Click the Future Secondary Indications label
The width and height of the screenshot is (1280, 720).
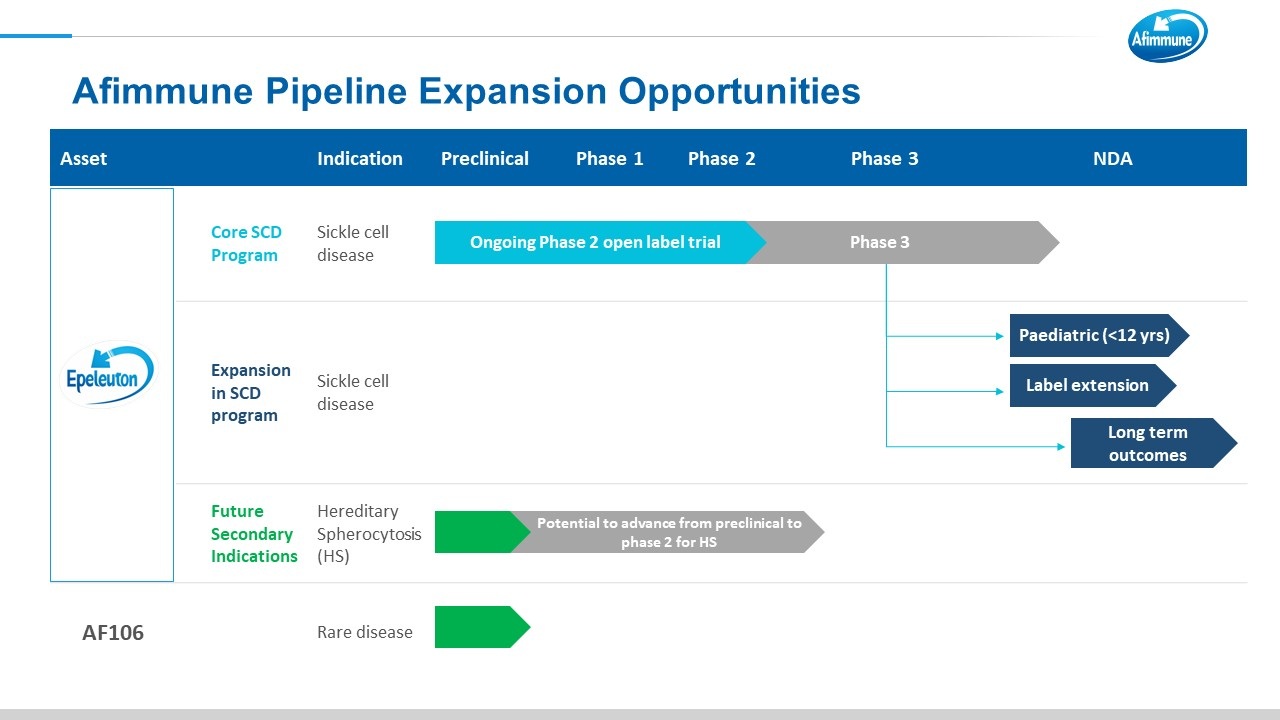(x=254, y=534)
